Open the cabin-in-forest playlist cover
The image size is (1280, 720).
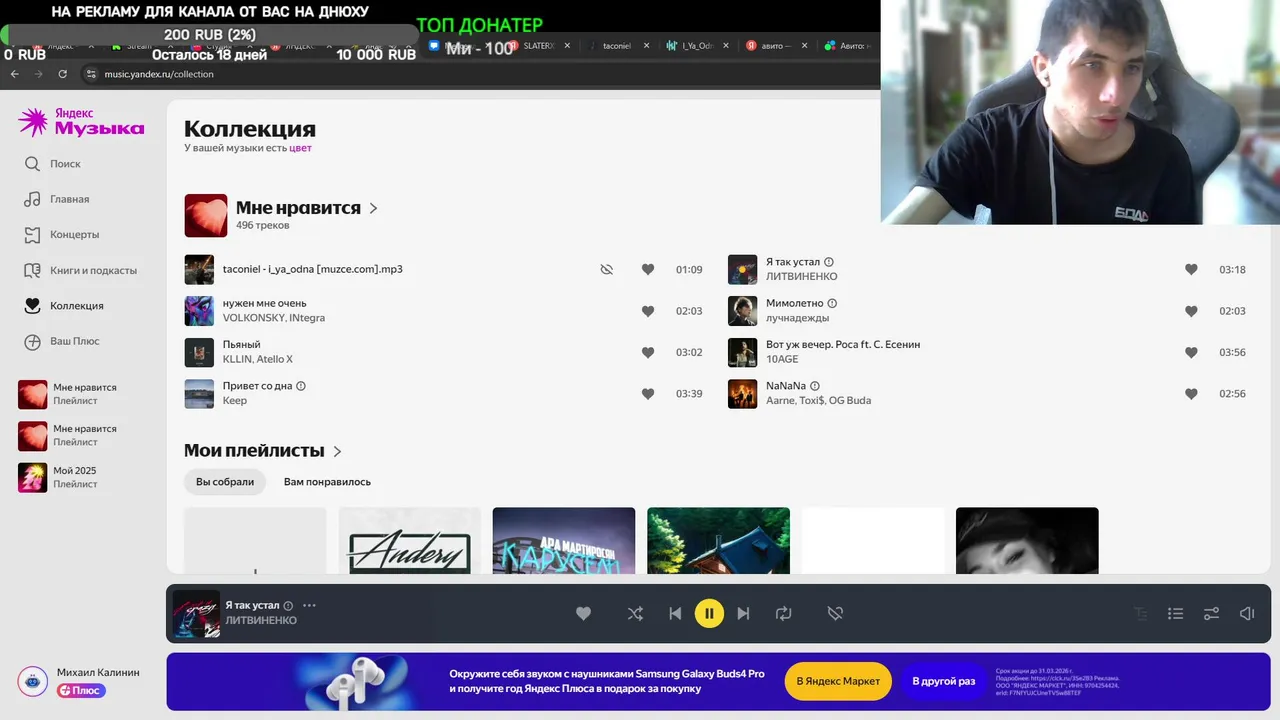718,541
